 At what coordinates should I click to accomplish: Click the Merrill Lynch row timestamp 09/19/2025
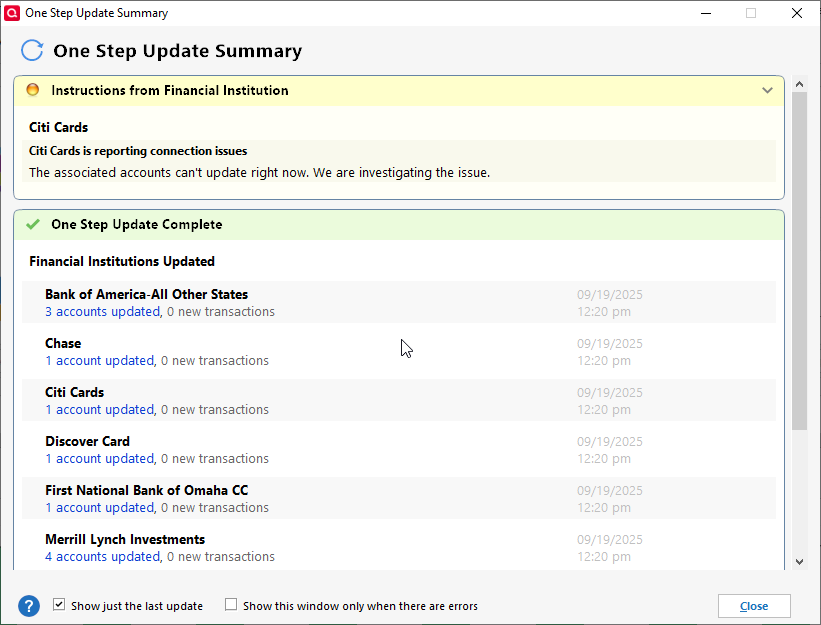(609, 540)
